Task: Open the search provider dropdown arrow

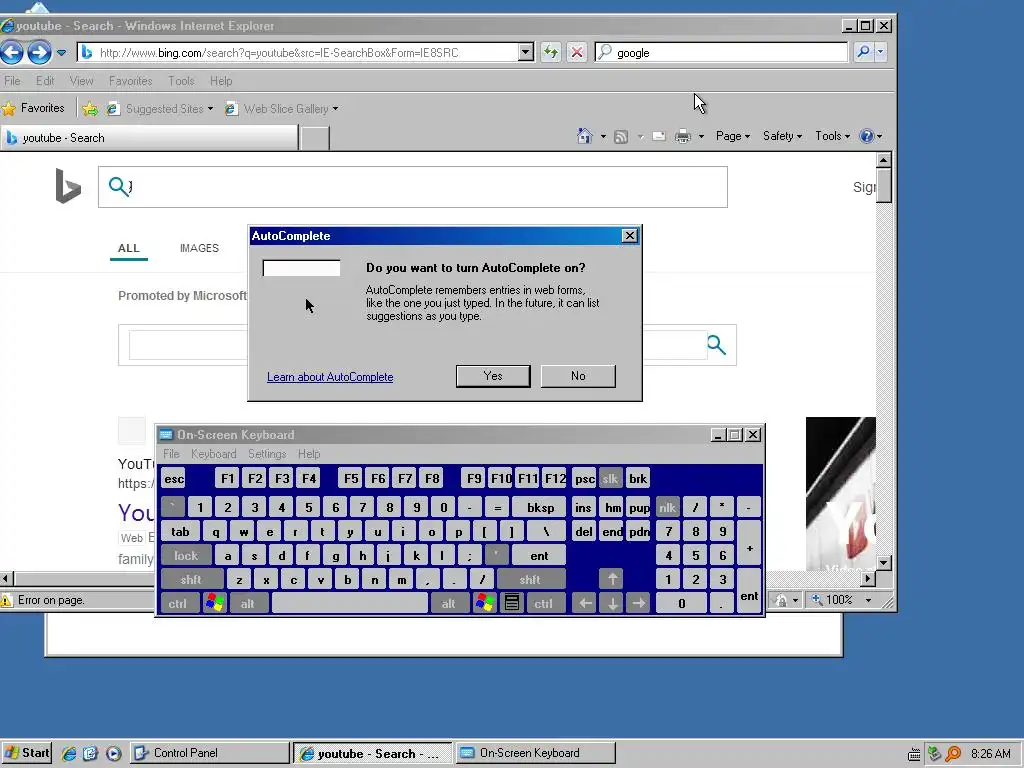Action: pyautogui.click(x=880, y=52)
